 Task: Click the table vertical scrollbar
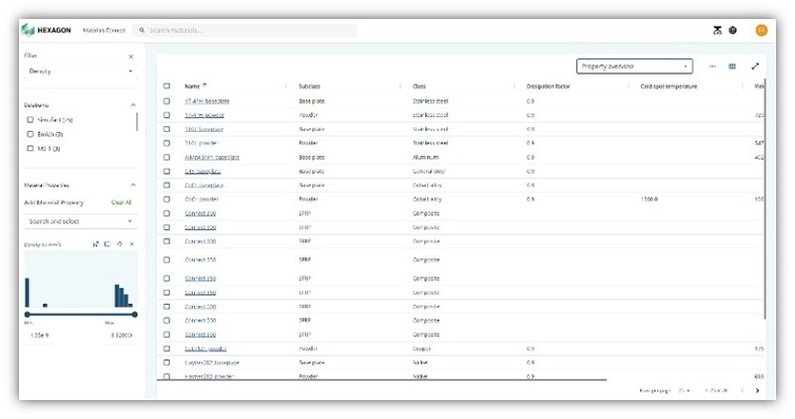pos(765,199)
